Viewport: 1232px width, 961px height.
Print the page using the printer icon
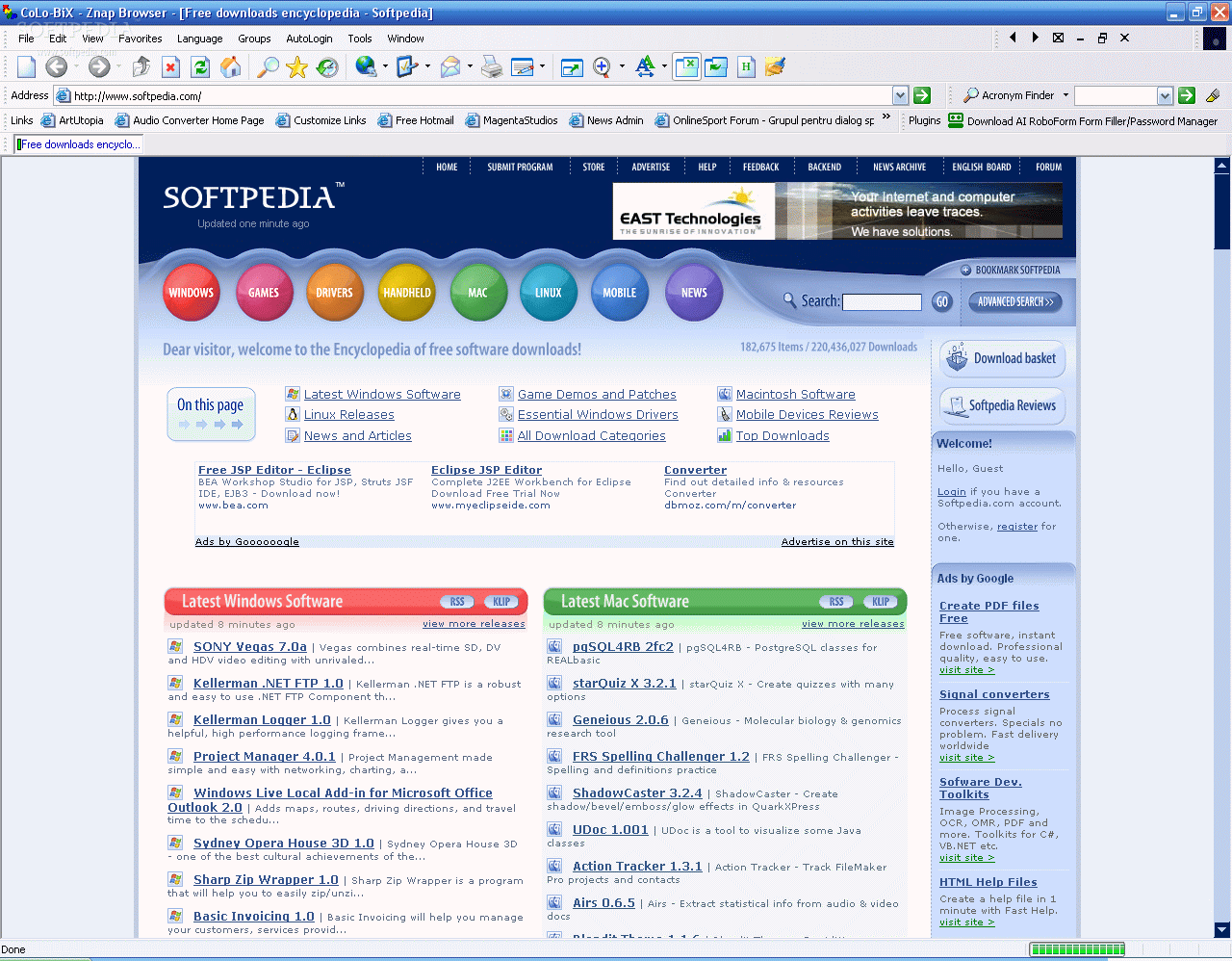(x=492, y=66)
